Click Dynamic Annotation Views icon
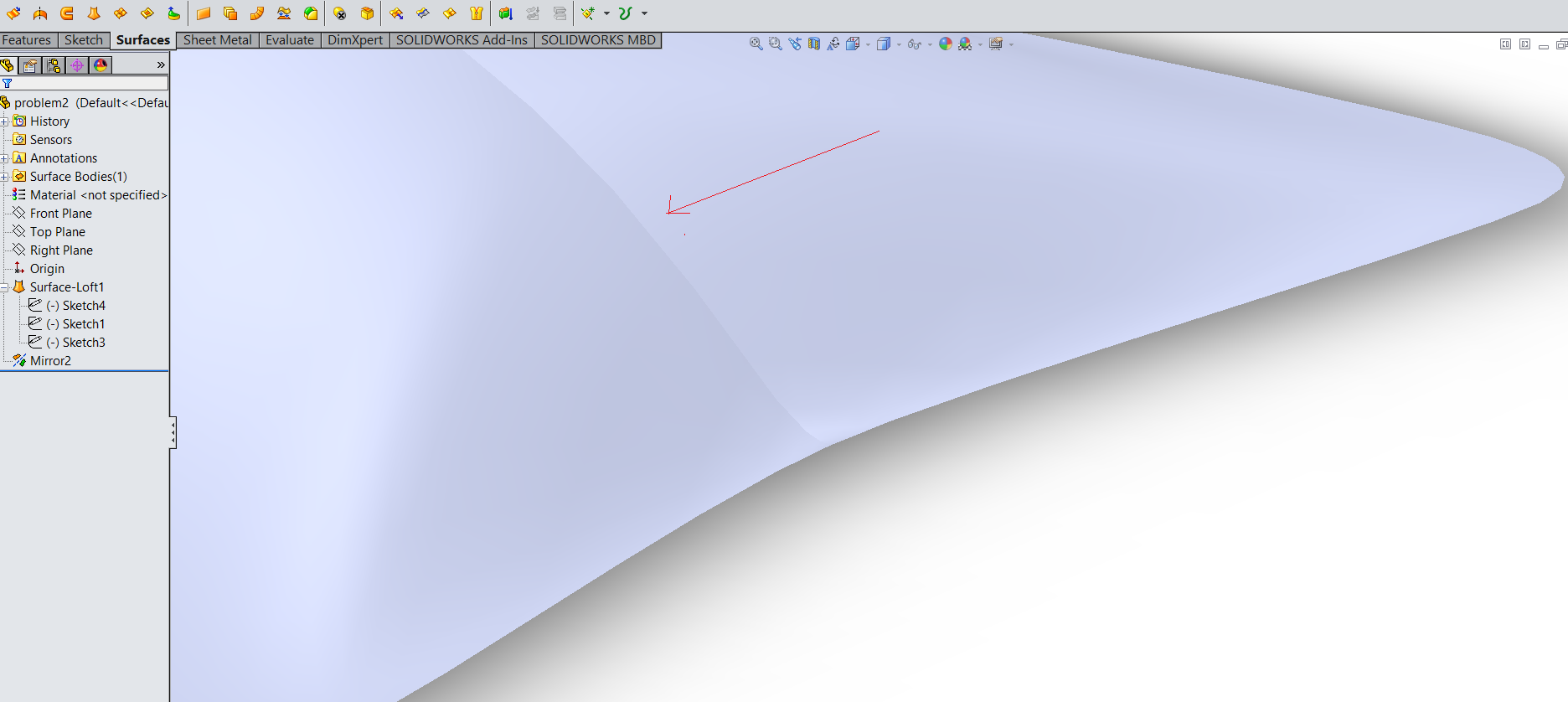Screen dimensions: 1568x702 point(833,44)
